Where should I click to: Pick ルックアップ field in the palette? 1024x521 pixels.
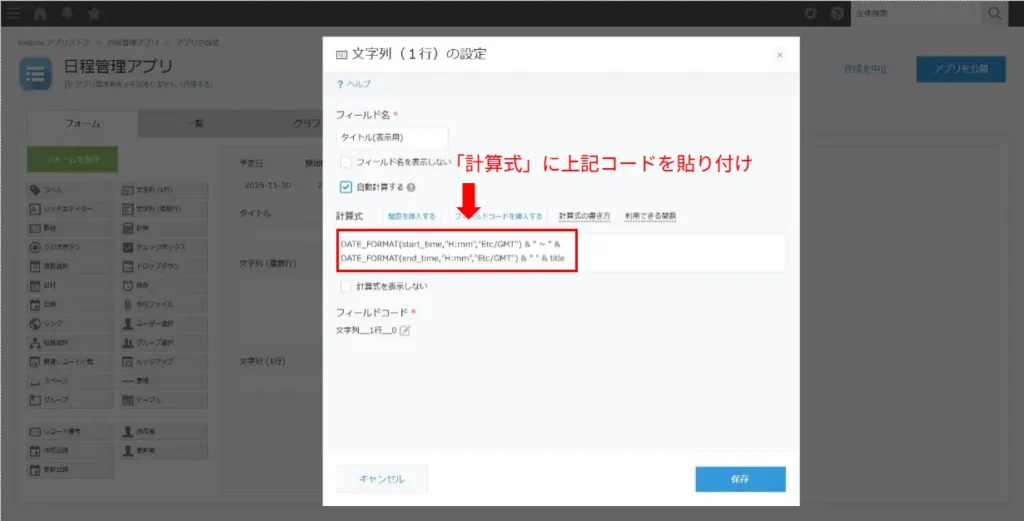[164, 362]
